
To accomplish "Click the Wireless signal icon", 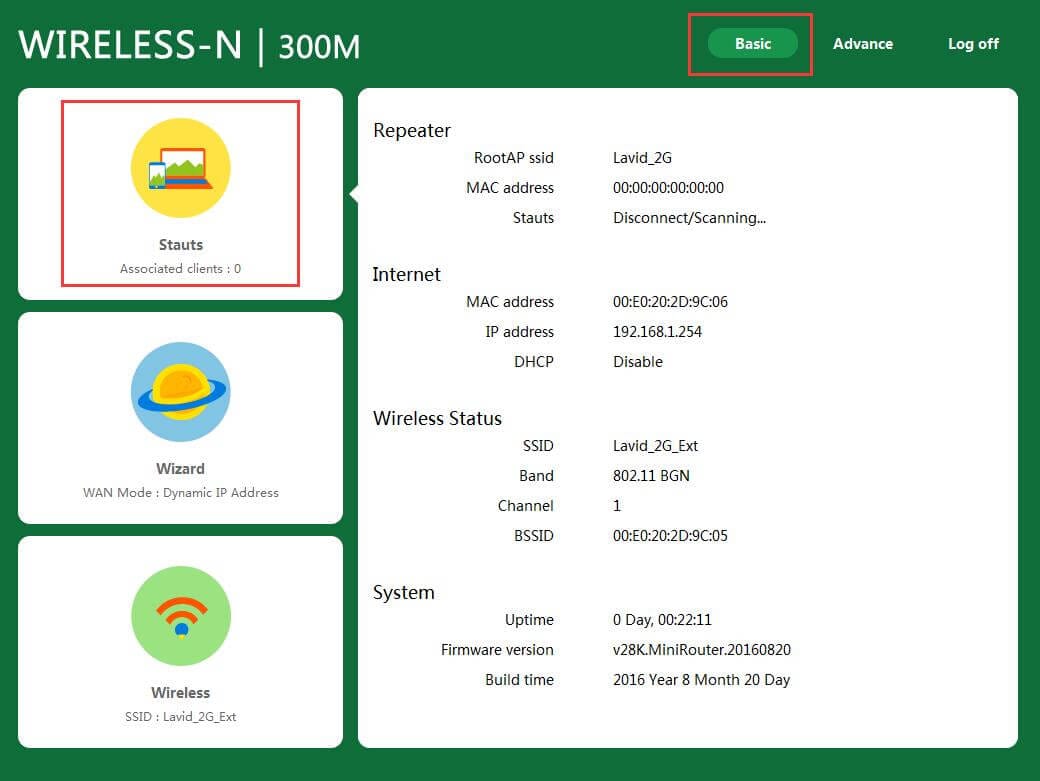I will click(x=181, y=616).
